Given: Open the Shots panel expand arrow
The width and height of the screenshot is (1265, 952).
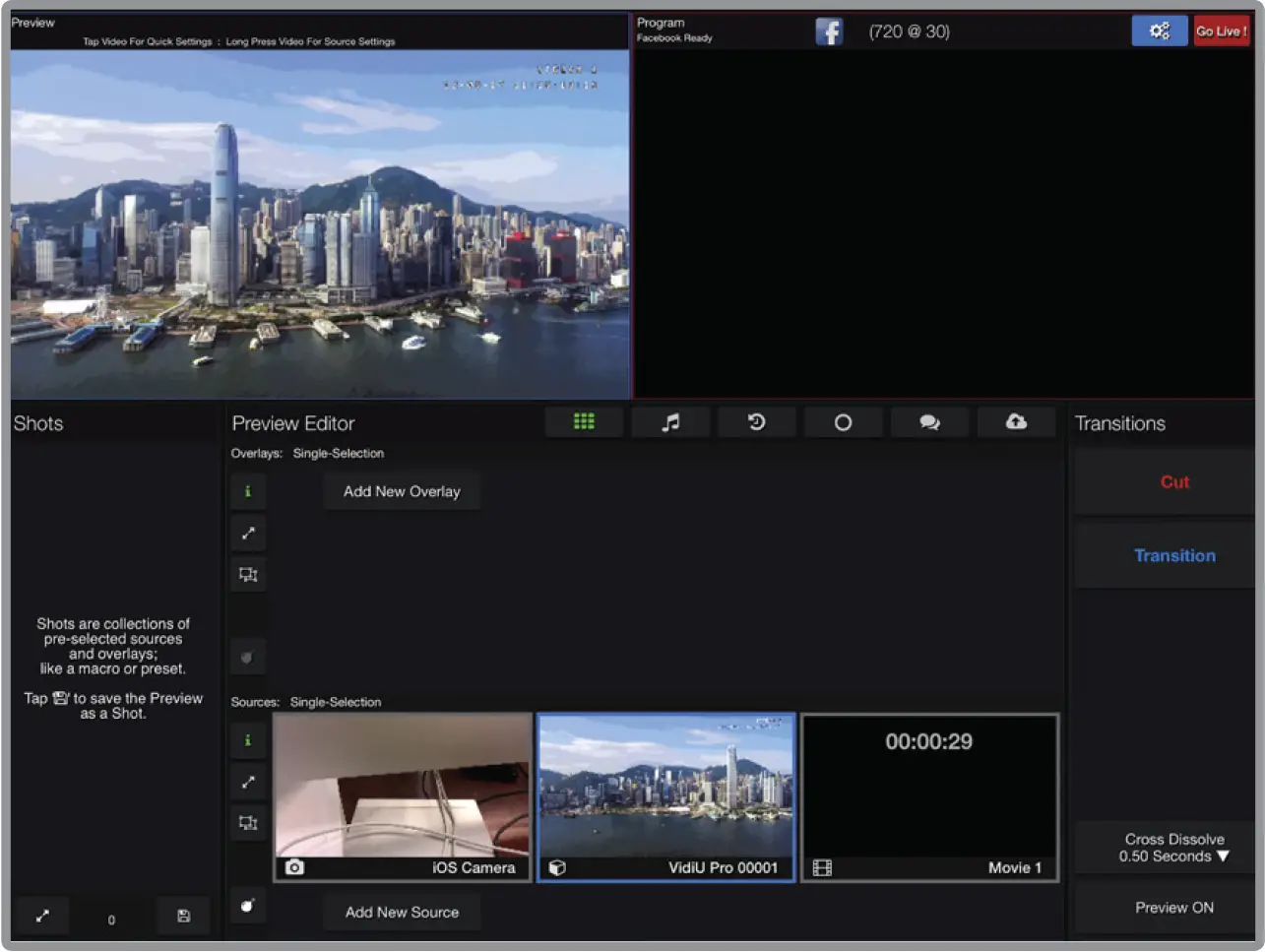Looking at the screenshot, I should [x=41, y=916].
